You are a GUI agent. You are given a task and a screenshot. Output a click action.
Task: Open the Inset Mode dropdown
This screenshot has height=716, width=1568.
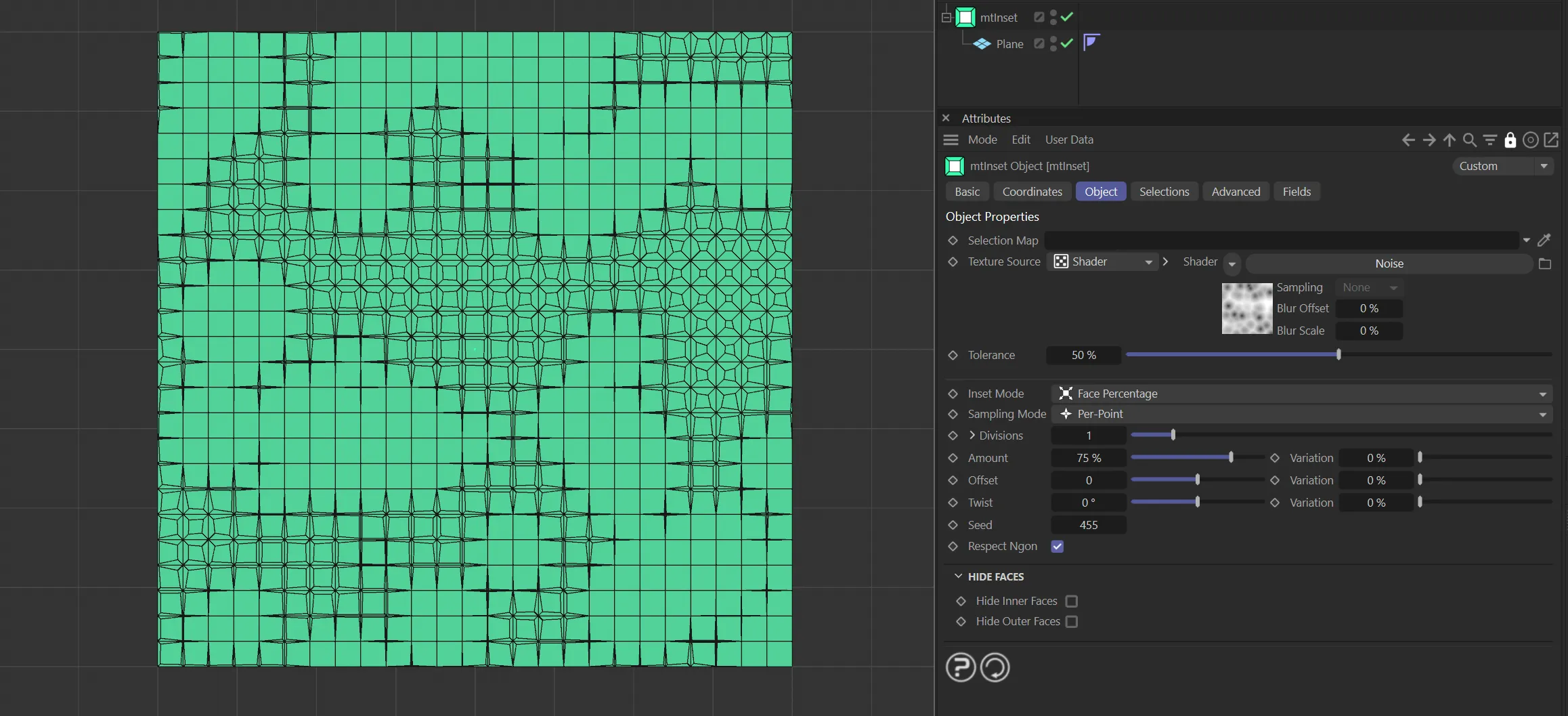click(x=1301, y=394)
